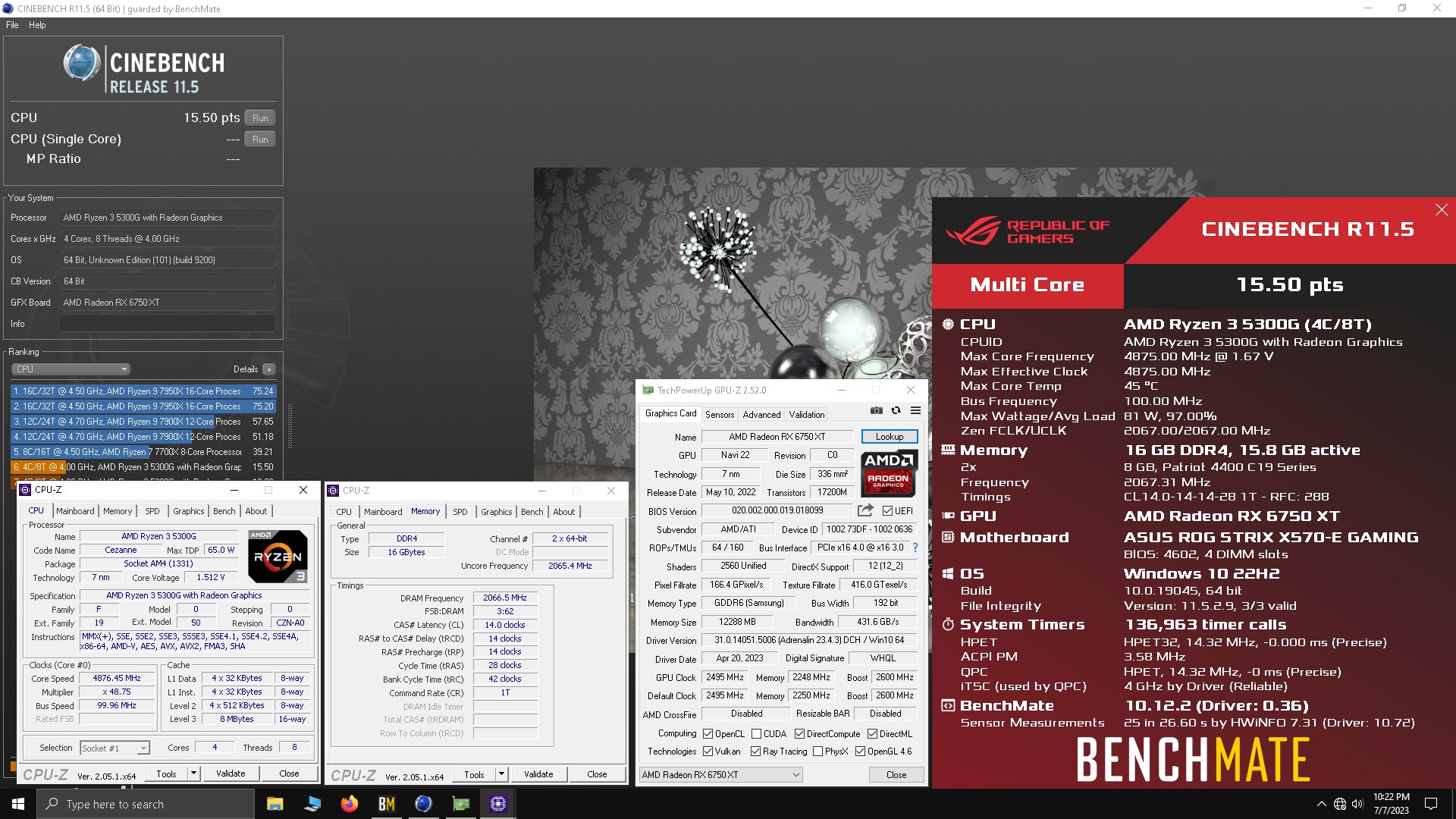Click the GPU-Z taskbar icon
Viewport: 1456px width, 819px height.
click(x=460, y=804)
